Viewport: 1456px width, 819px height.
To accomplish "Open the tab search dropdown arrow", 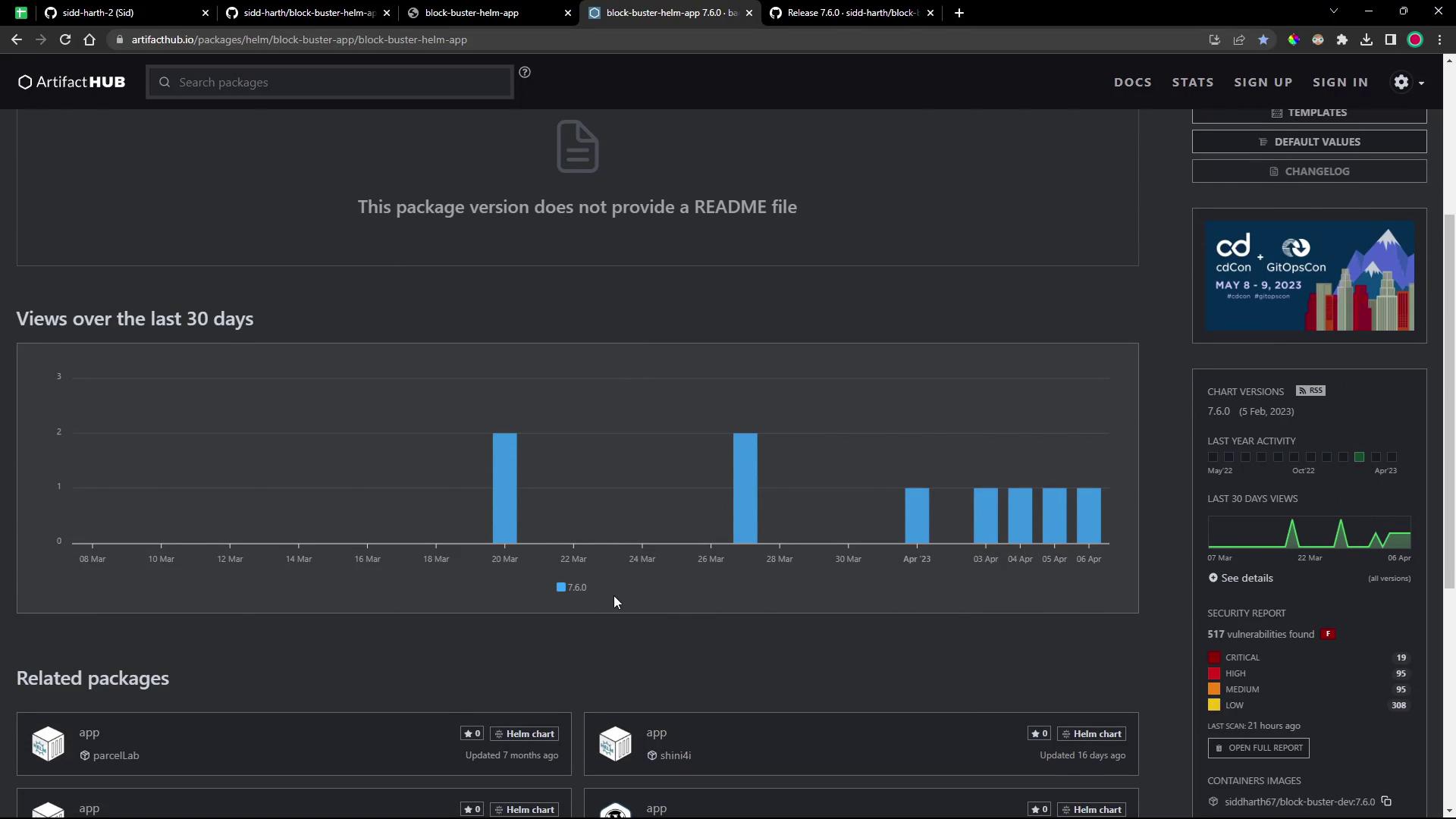I will pos(1334,11).
